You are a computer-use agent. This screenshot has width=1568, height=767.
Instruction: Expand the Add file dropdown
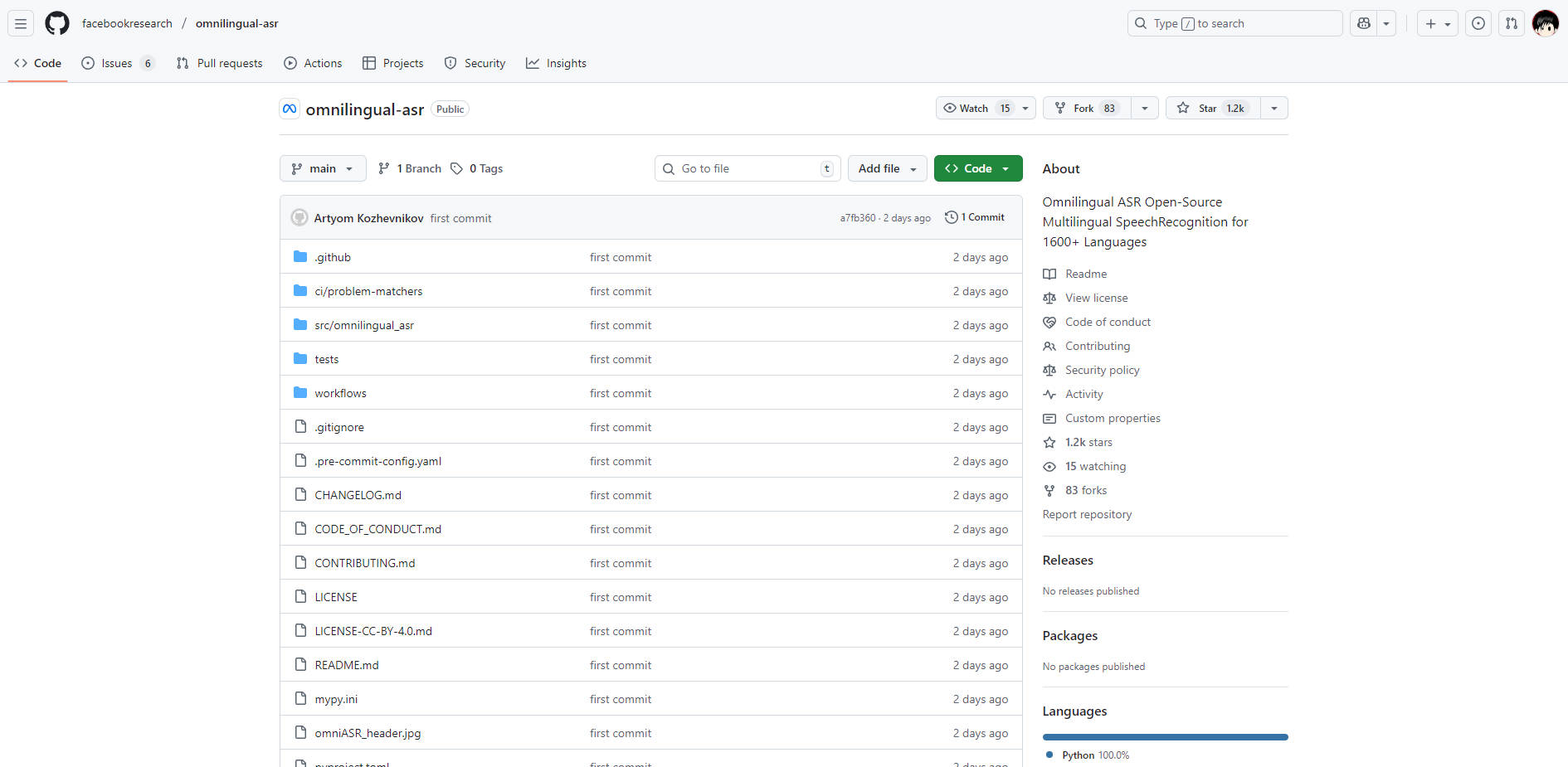[x=887, y=168]
